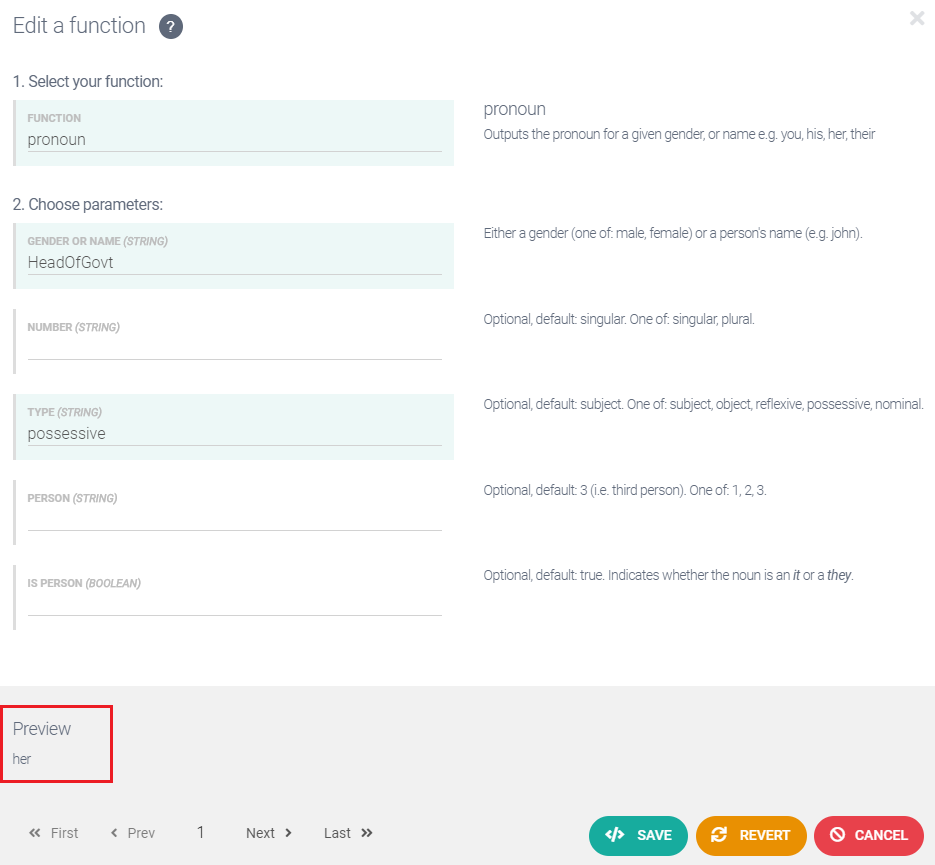Select page number 1 in pagination

(200, 833)
